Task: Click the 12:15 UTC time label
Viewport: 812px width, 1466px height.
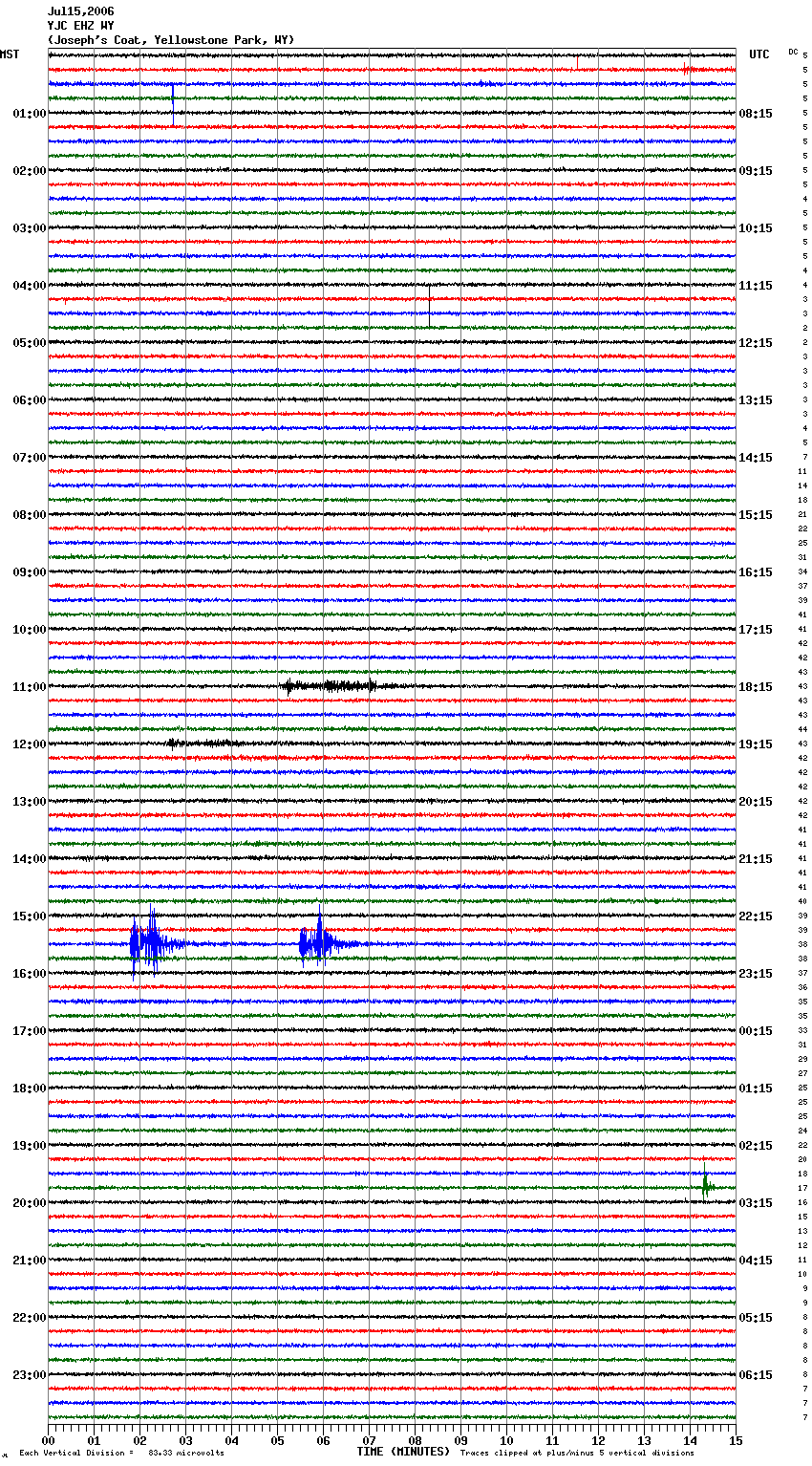Action: (756, 343)
